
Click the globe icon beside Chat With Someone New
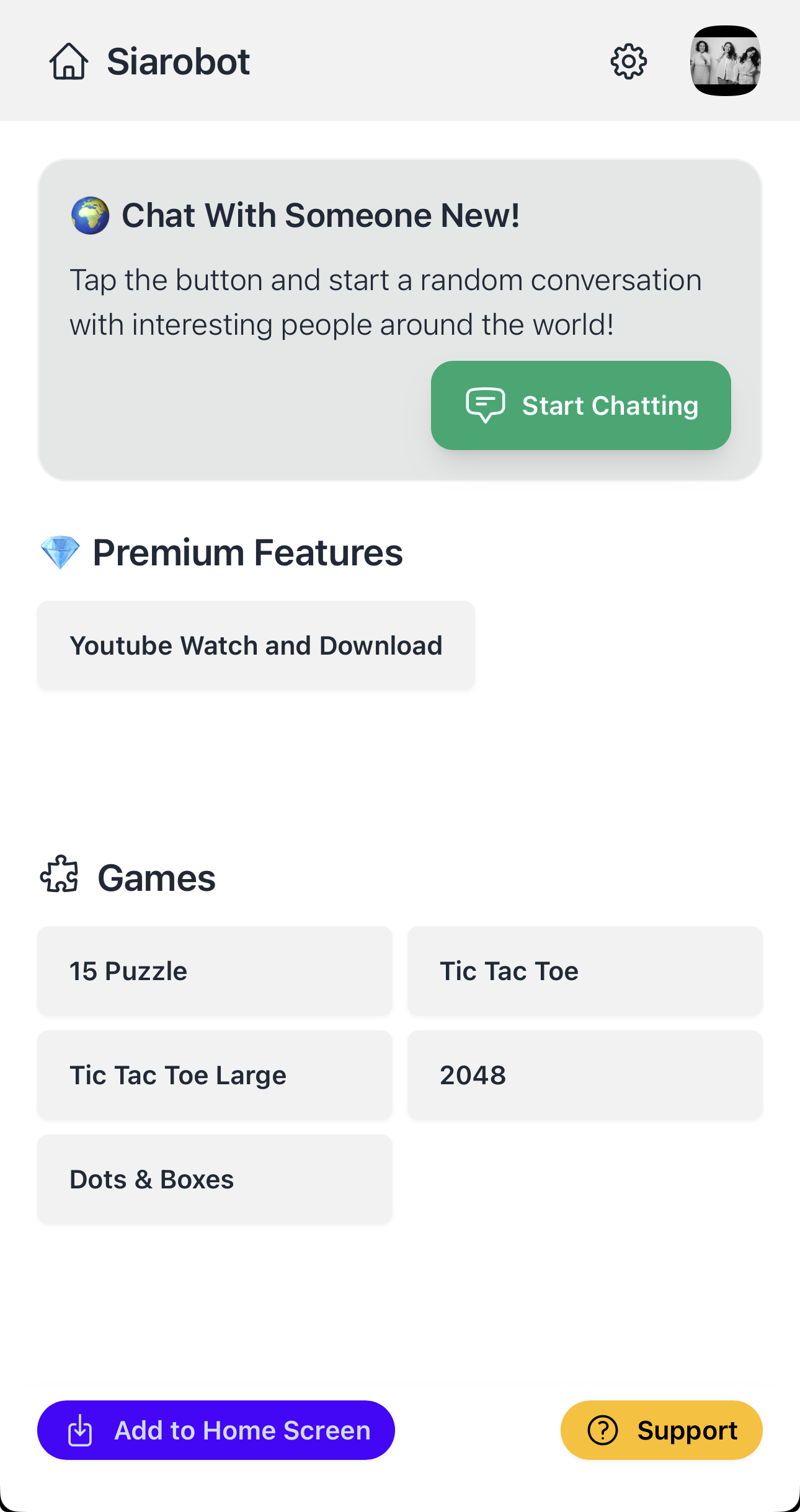coord(90,215)
